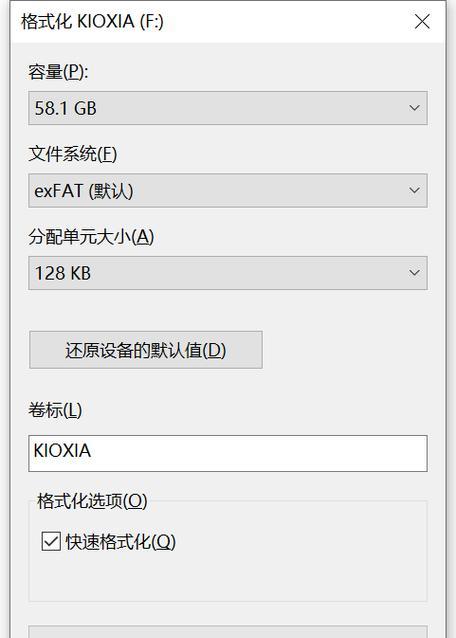The width and height of the screenshot is (456, 638).
Task: Click the 还原设备的默认值(D) button
Action: (x=146, y=350)
